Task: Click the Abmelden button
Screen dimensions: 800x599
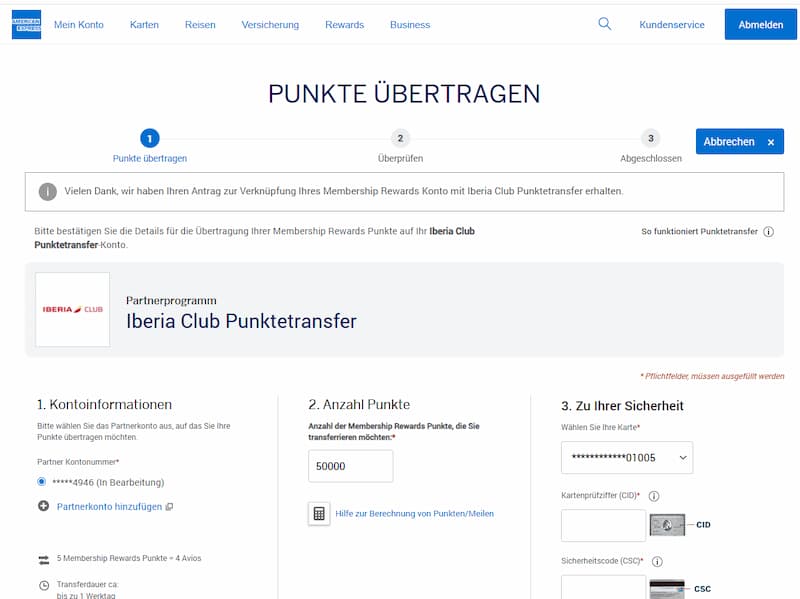Action: (760, 24)
